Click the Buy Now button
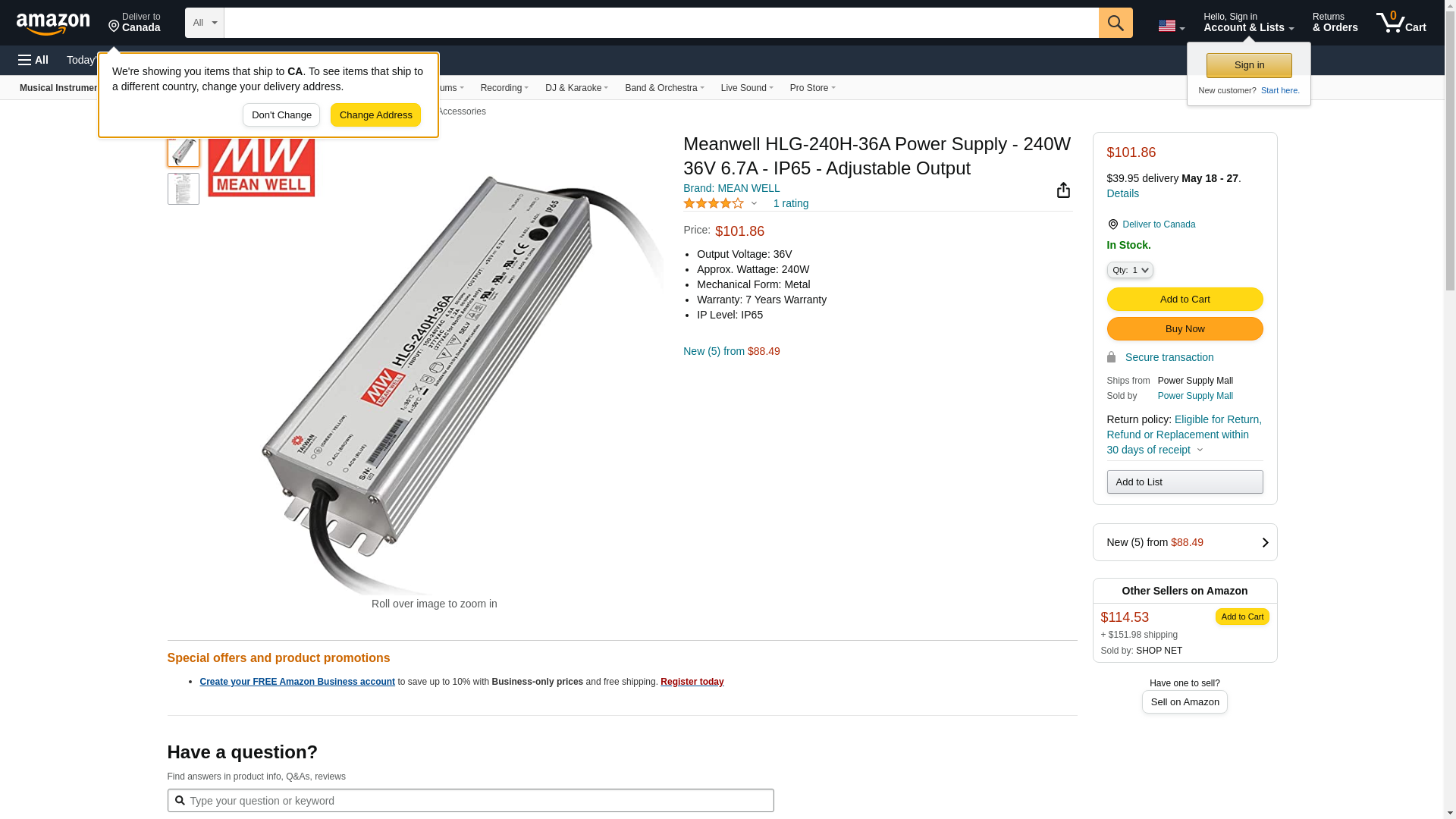This screenshot has height=819, width=1456. click(1185, 329)
